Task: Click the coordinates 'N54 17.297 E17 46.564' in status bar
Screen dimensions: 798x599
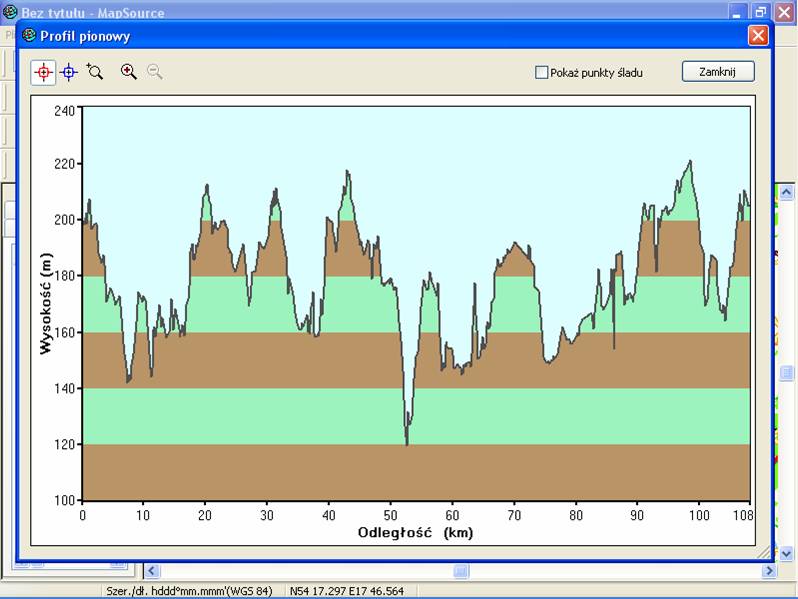Action: (347, 591)
